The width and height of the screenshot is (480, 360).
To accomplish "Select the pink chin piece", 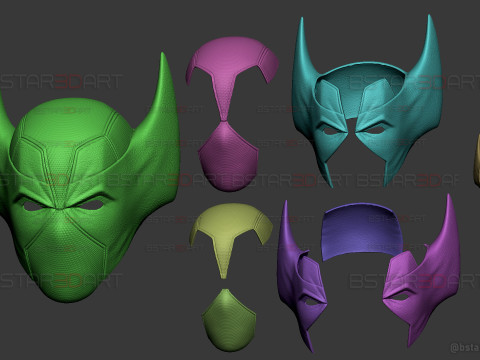I will [x=228, y=157].
